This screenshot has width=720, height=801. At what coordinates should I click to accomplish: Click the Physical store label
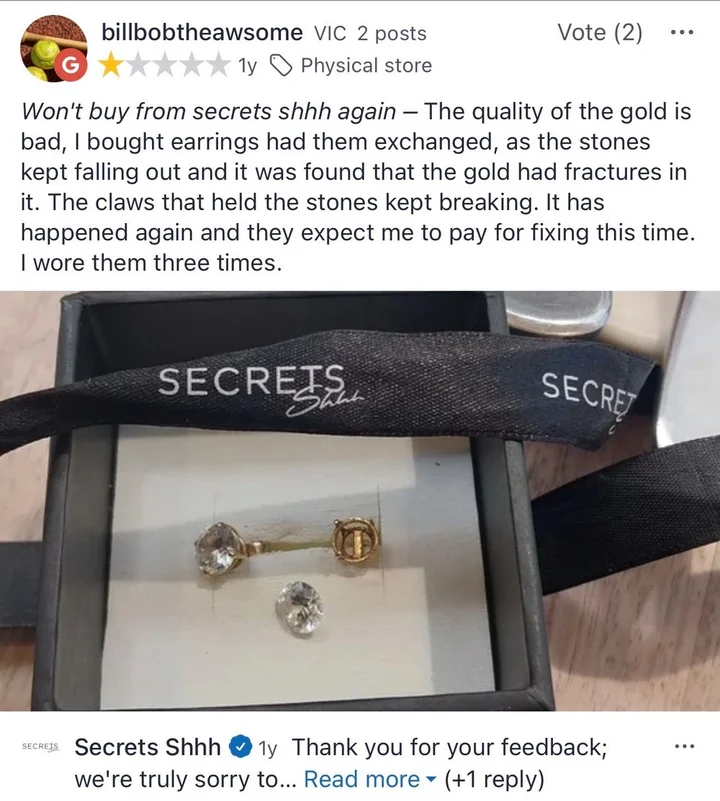[366, 65]
